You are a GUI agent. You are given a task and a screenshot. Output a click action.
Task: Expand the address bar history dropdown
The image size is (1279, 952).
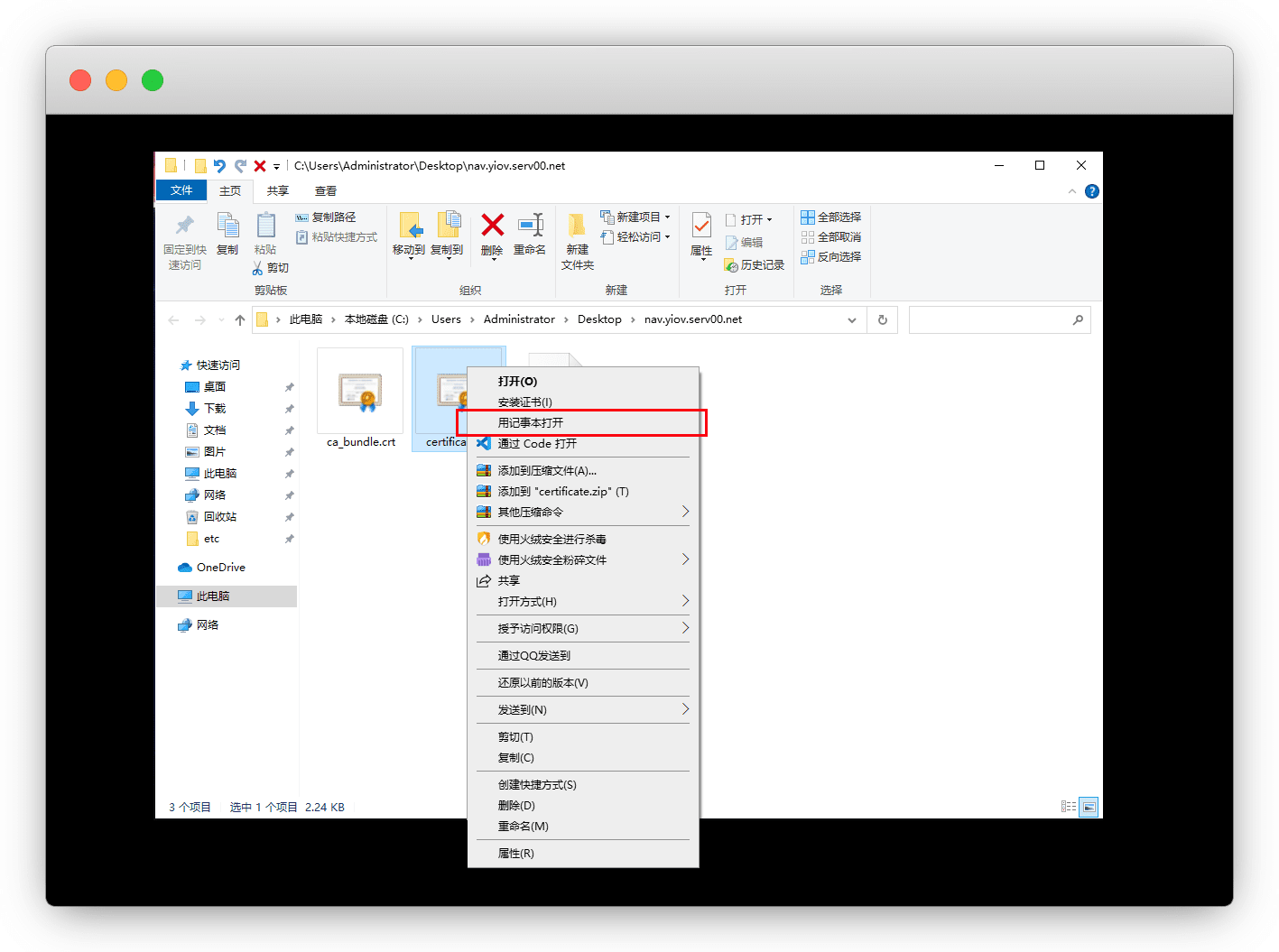coord(852,320)
